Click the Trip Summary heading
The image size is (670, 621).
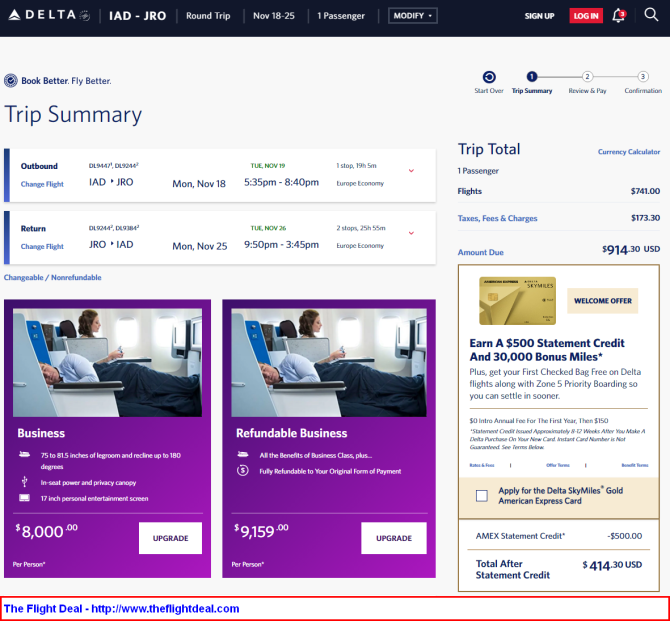tap(73, 115)
